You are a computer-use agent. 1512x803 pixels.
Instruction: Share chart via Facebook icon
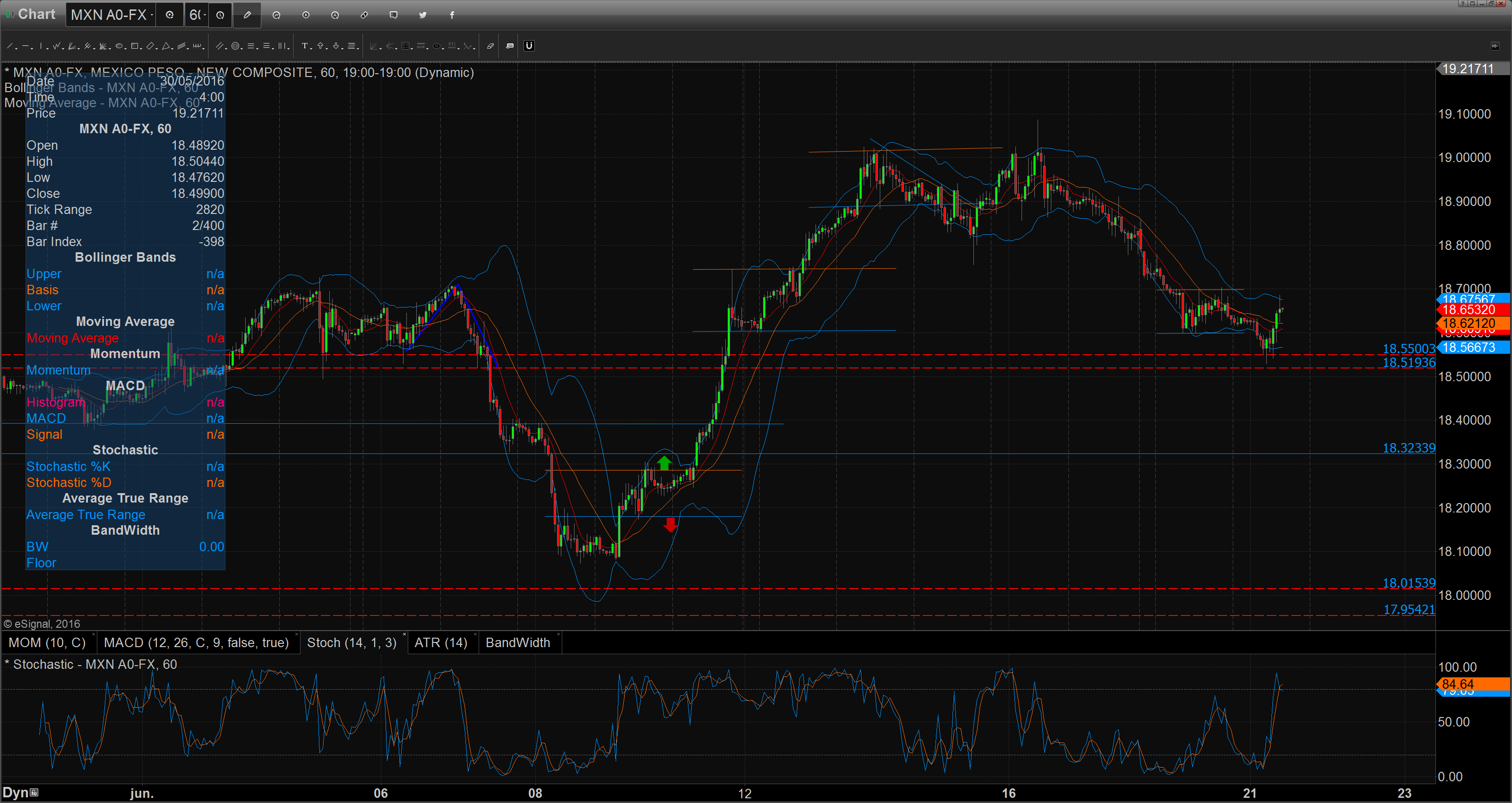452,15
